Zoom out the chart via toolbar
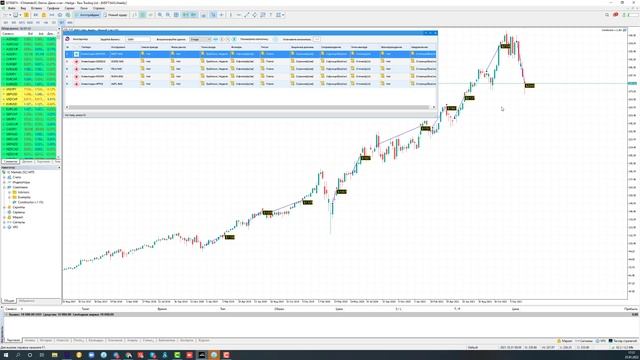Viewport: 640px width, 360px height. click(168, 15)
